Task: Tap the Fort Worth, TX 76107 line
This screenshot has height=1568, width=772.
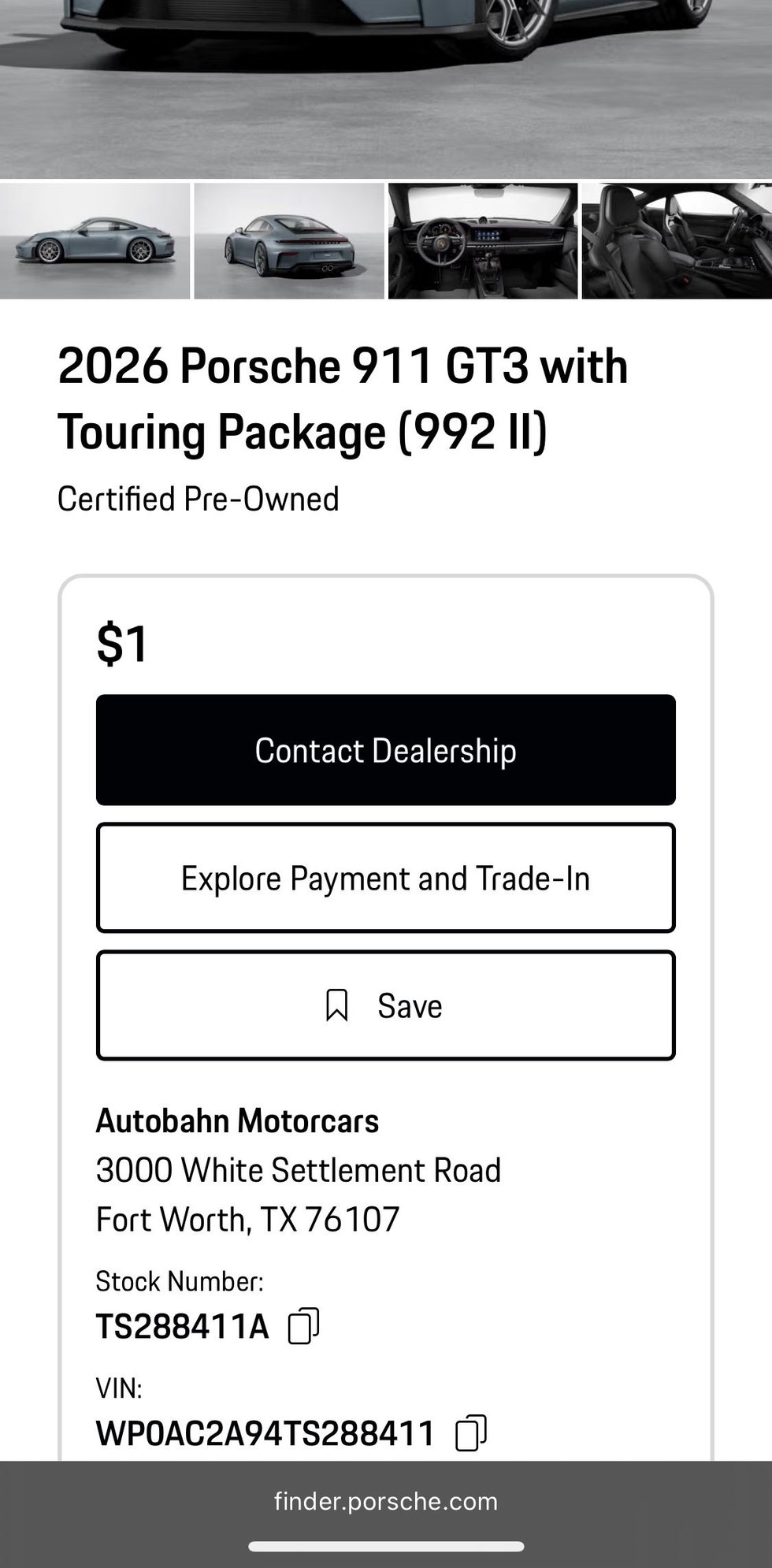Action: pos(247,1220)
